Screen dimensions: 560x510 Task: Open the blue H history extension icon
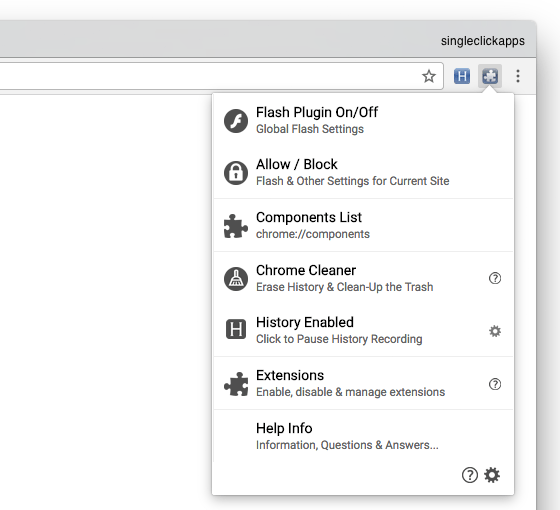(462, 76)
